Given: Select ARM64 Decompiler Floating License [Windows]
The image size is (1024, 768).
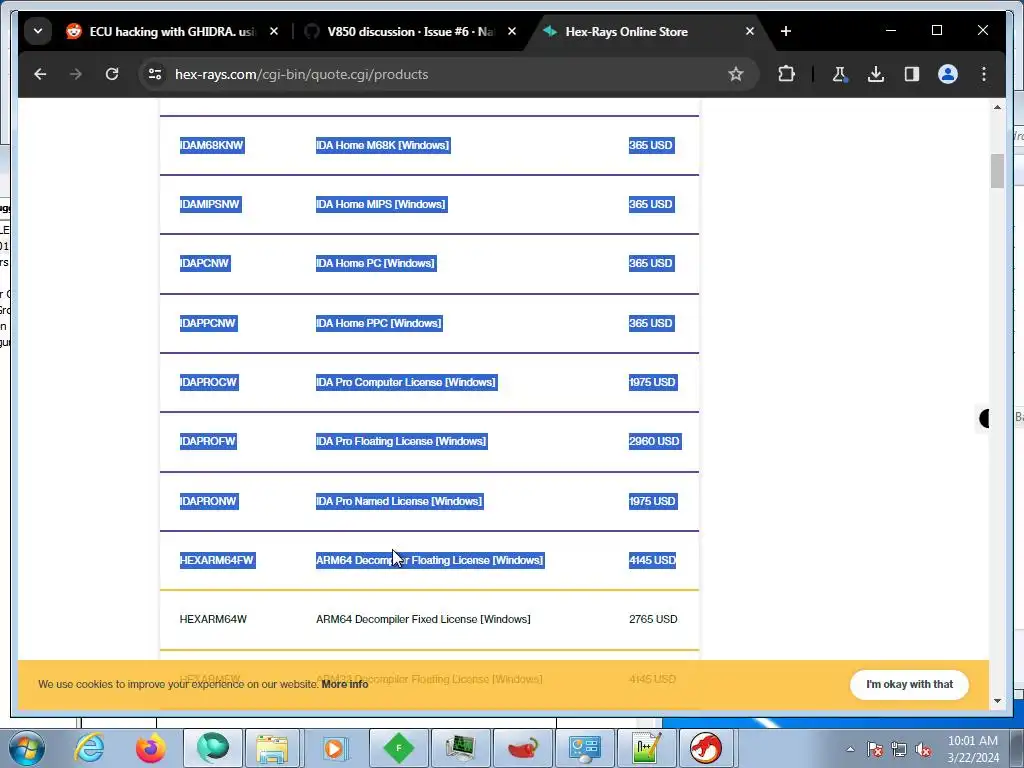Looking at the screenshot, I should 430,560.
